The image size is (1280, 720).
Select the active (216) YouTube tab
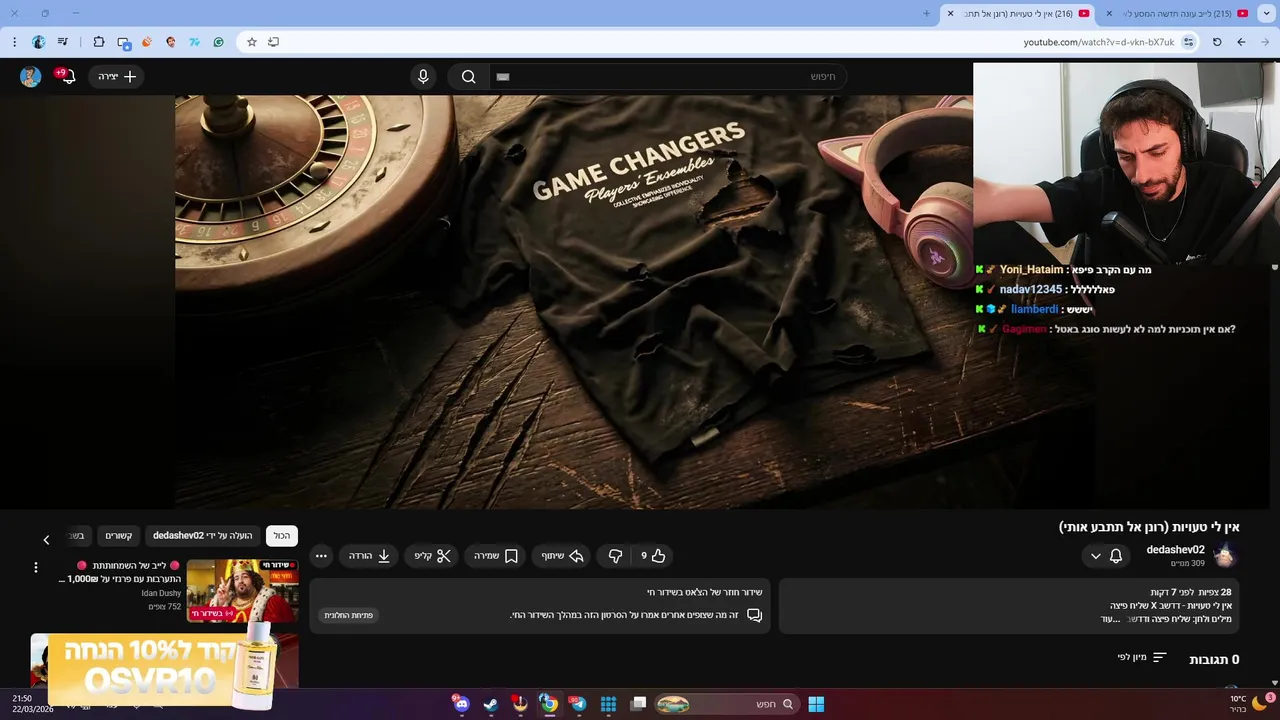pyautogui.click(x=1020, y=13)
